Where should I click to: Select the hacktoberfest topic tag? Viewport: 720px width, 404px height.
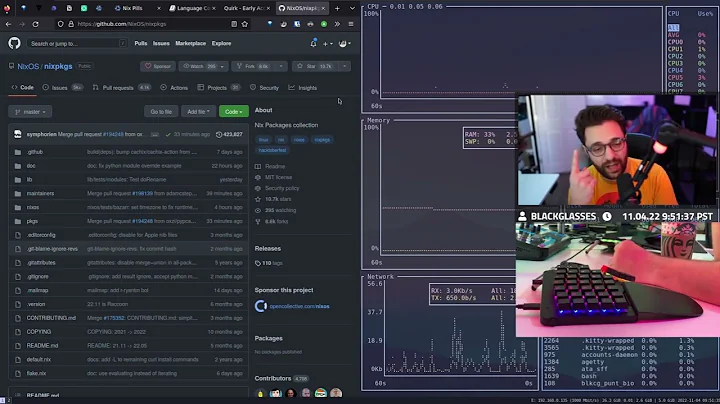coord(272,150)
